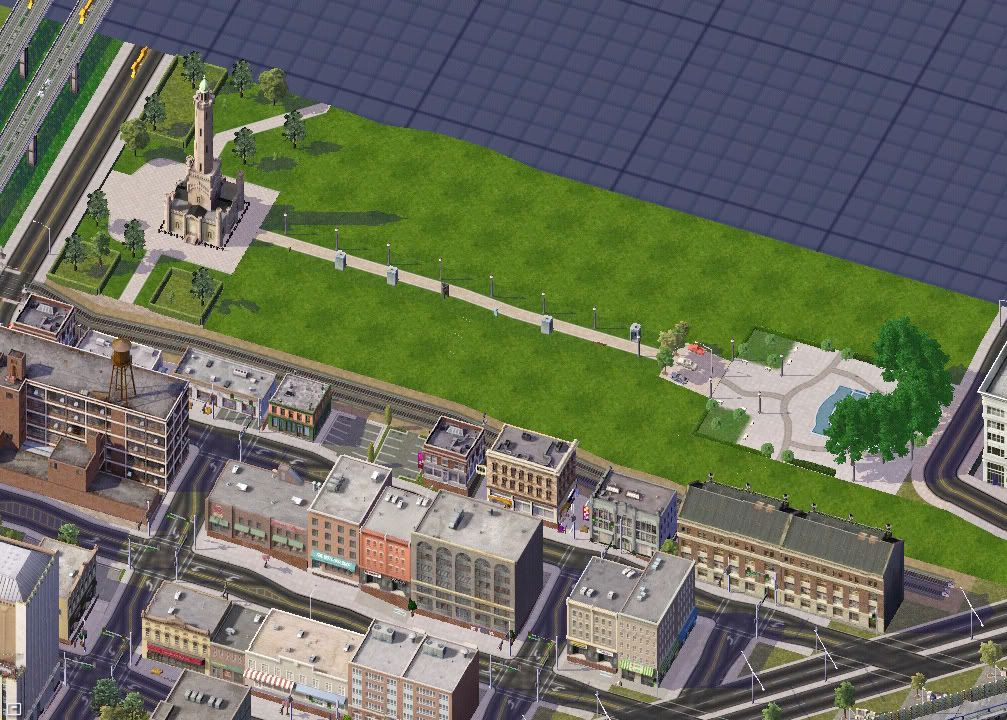Click the red car parked beside the park plaza

pyautogui.click(x=697, y=349)
